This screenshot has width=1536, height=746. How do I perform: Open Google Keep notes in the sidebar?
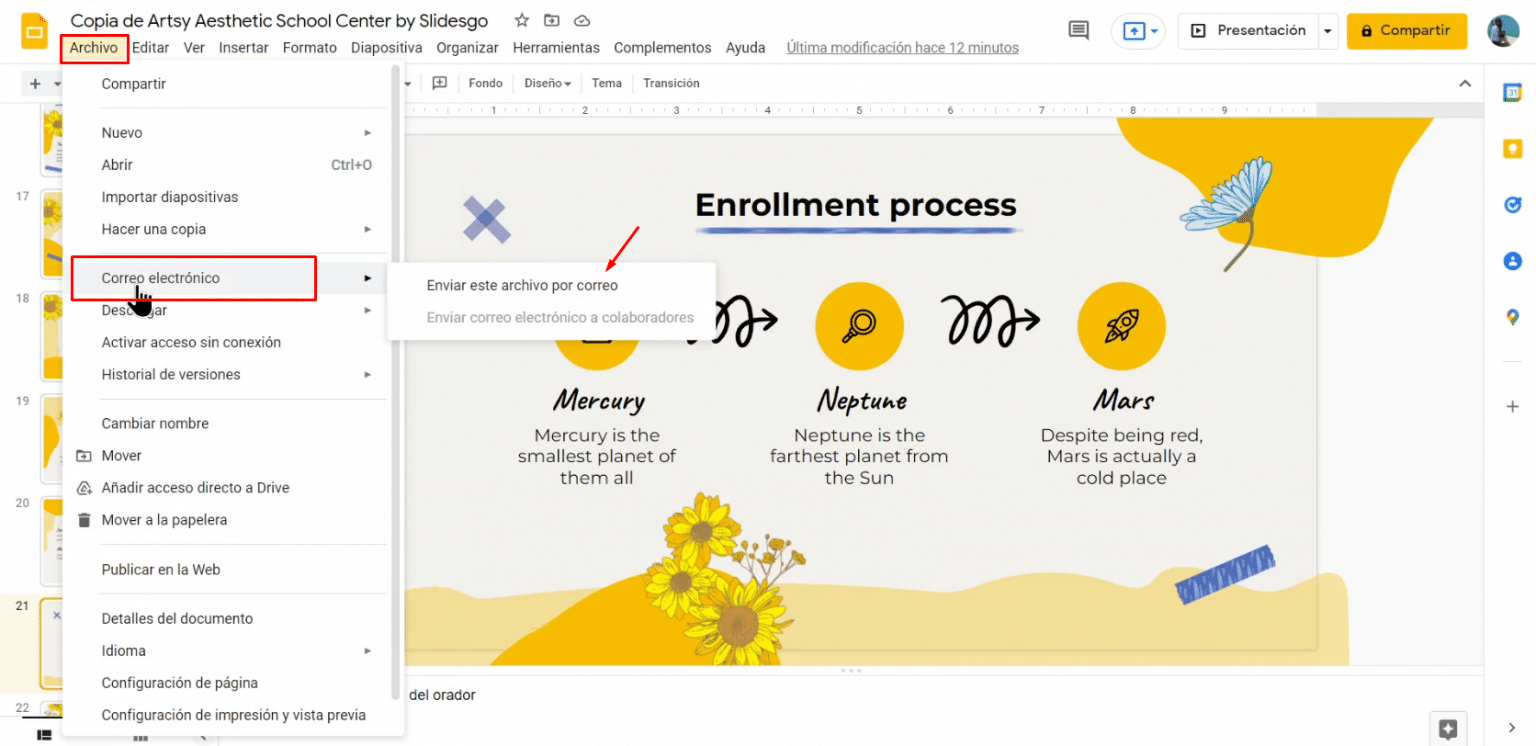[x=1512, y=148]
